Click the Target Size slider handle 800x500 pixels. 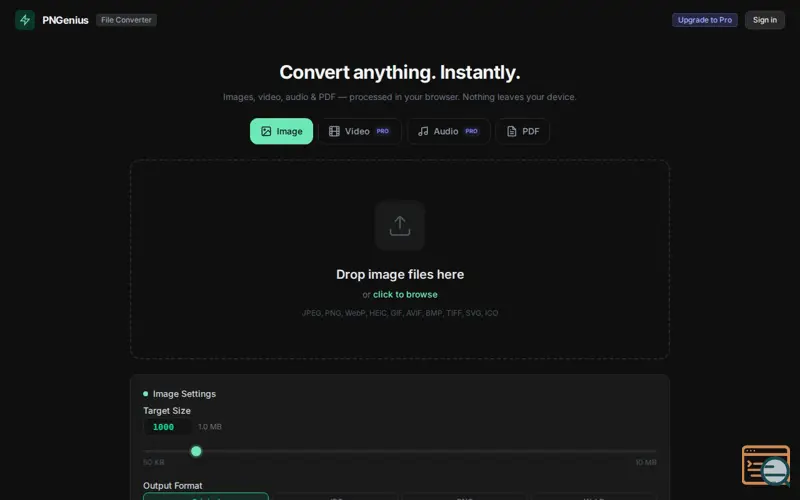(196, 451)
